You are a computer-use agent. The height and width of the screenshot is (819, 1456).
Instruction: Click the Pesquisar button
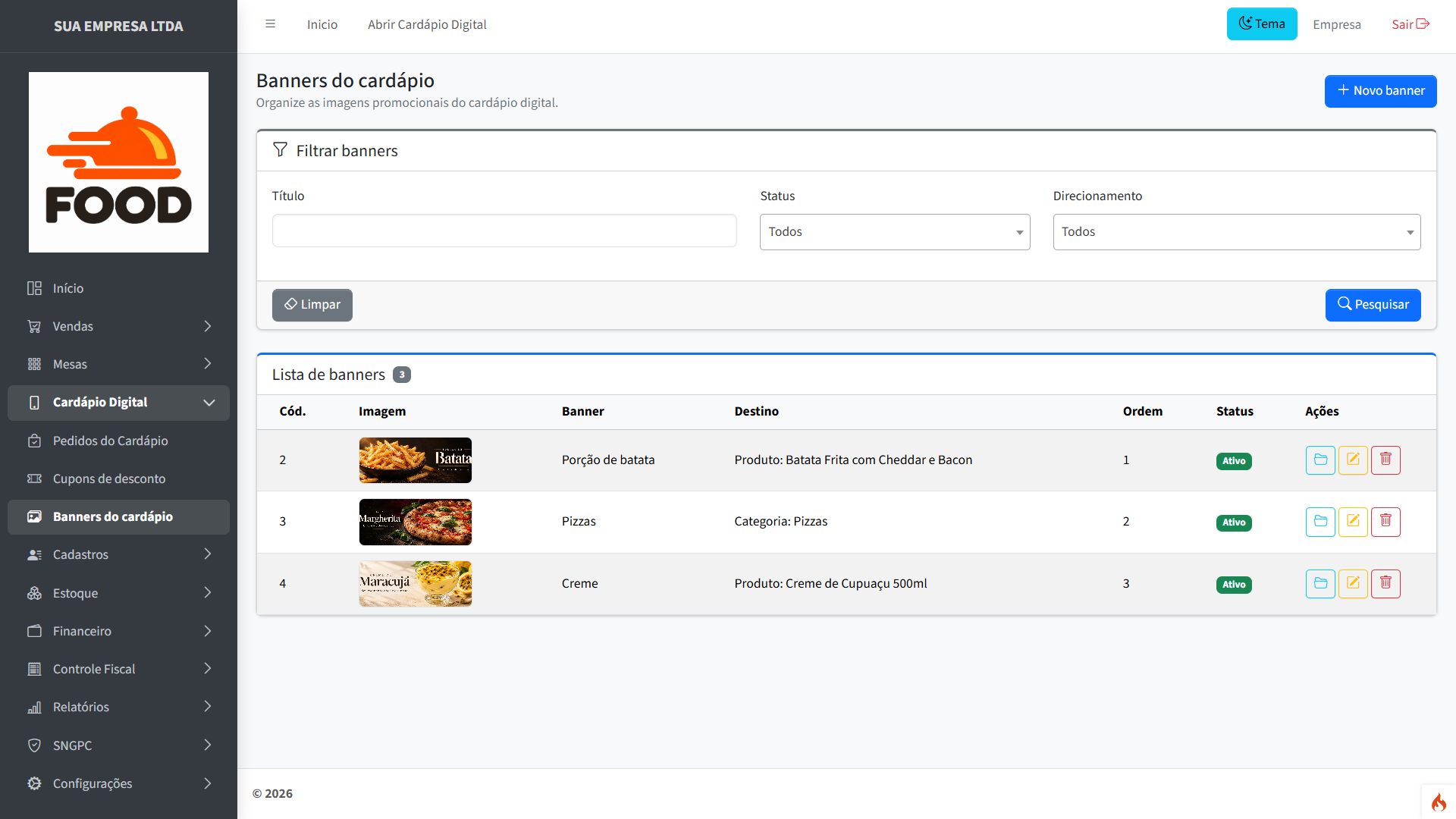click(x=1373, y=305)
